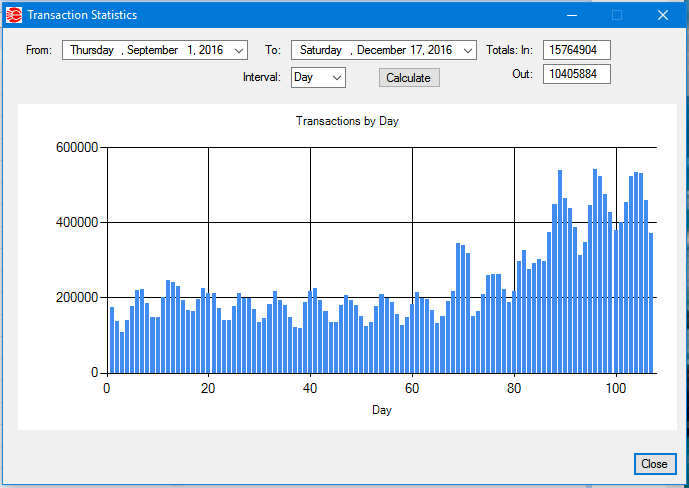Select Thursday weekday in the From date
Screen dimensions: 689x488
pyautogui.click(x=92, y=50)
